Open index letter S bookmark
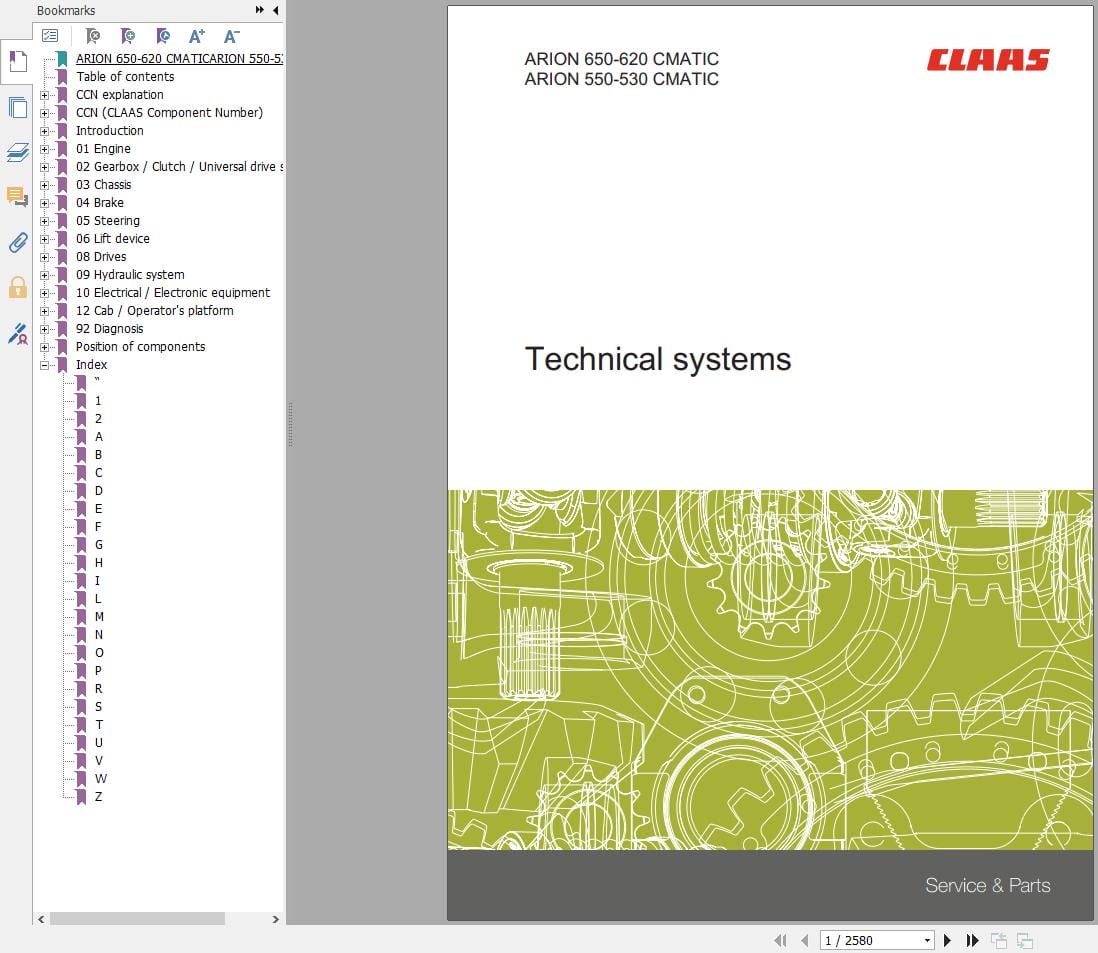 pyautogui.click(x=99, y=707)
